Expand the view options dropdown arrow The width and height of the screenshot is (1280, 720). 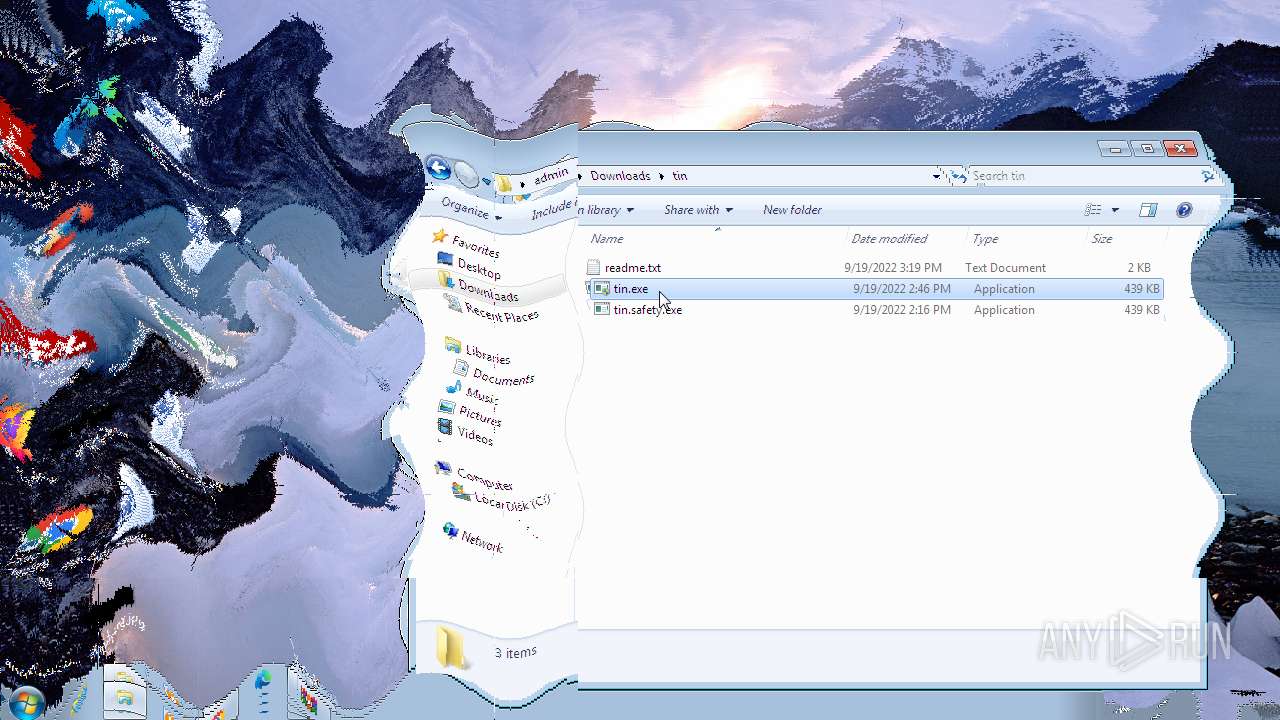[1115, 210]
